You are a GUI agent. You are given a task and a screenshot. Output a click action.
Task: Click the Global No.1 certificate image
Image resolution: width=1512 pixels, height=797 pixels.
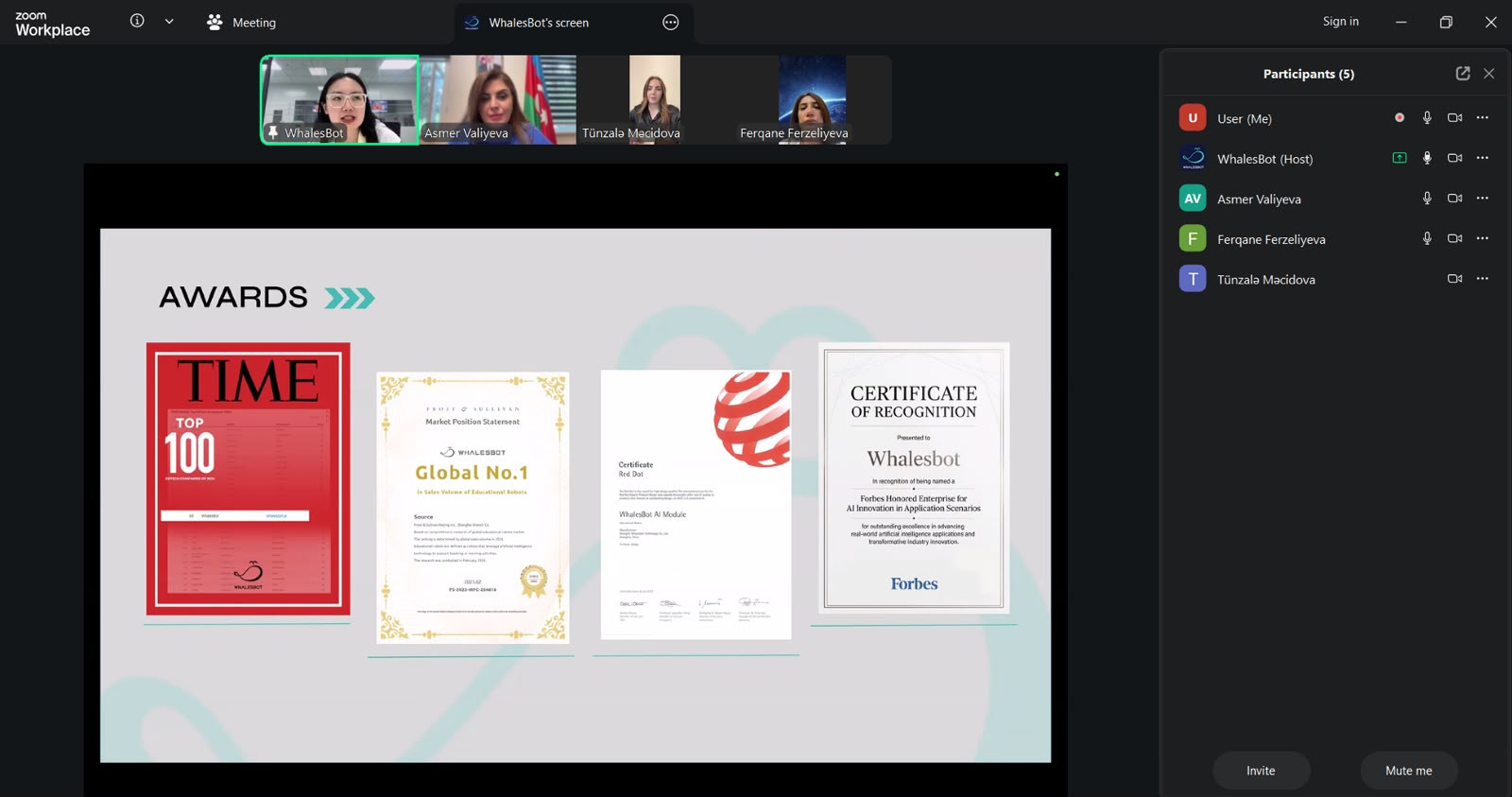point(472,507)
